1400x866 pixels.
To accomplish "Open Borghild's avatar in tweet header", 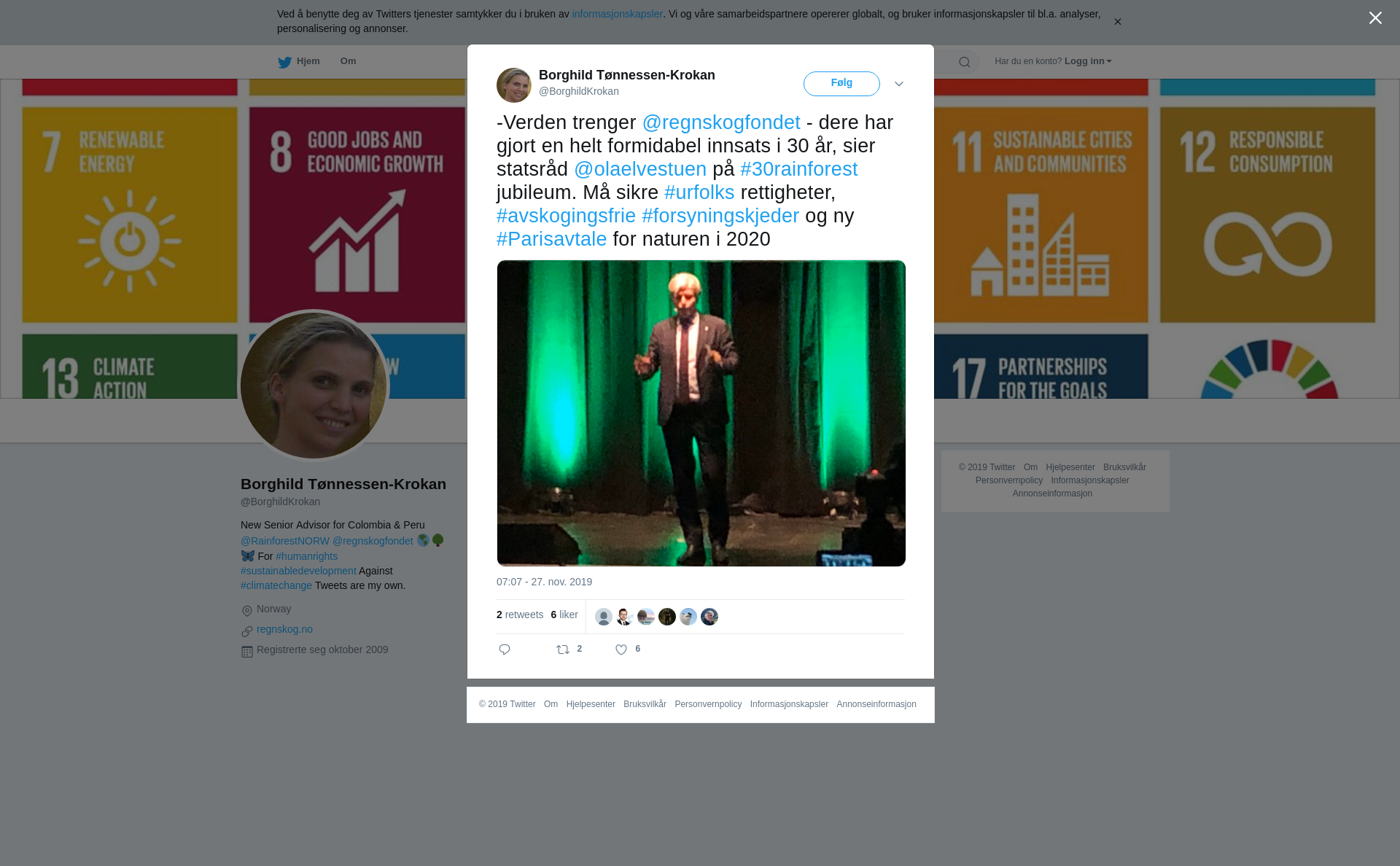I will [x=514, y=85].
